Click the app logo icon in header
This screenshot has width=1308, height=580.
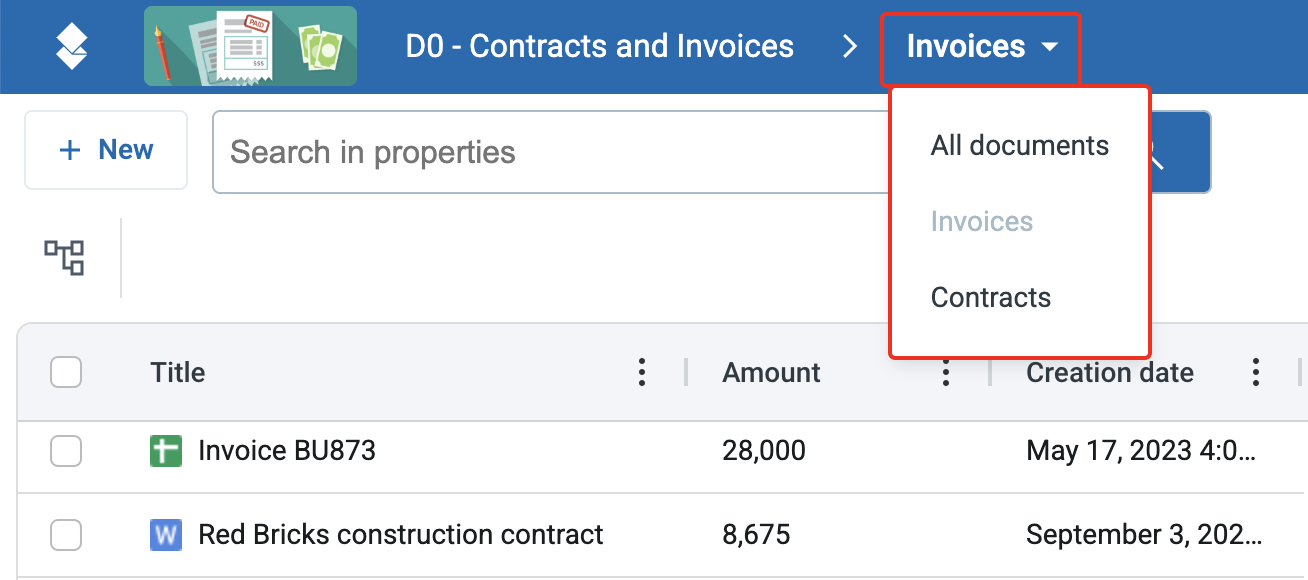point(71,46)
